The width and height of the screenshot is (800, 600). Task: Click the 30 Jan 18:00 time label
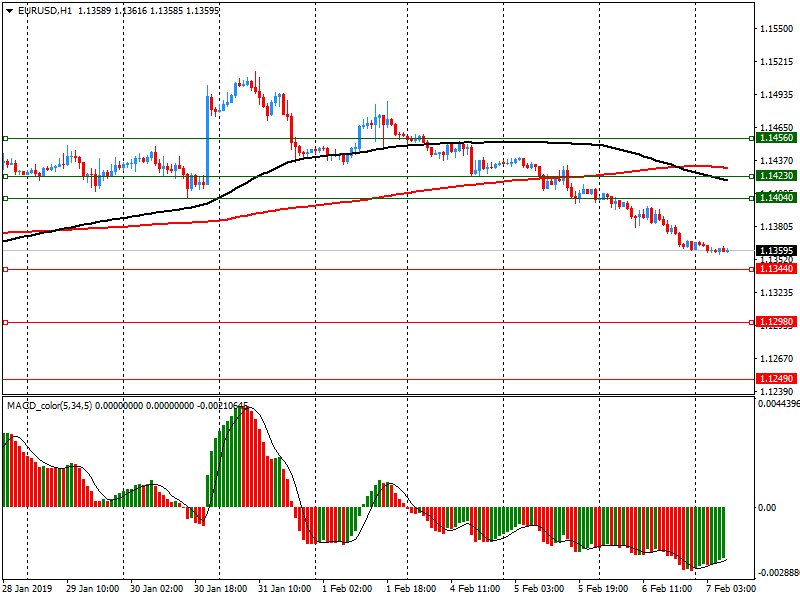(x=222, y=590)
